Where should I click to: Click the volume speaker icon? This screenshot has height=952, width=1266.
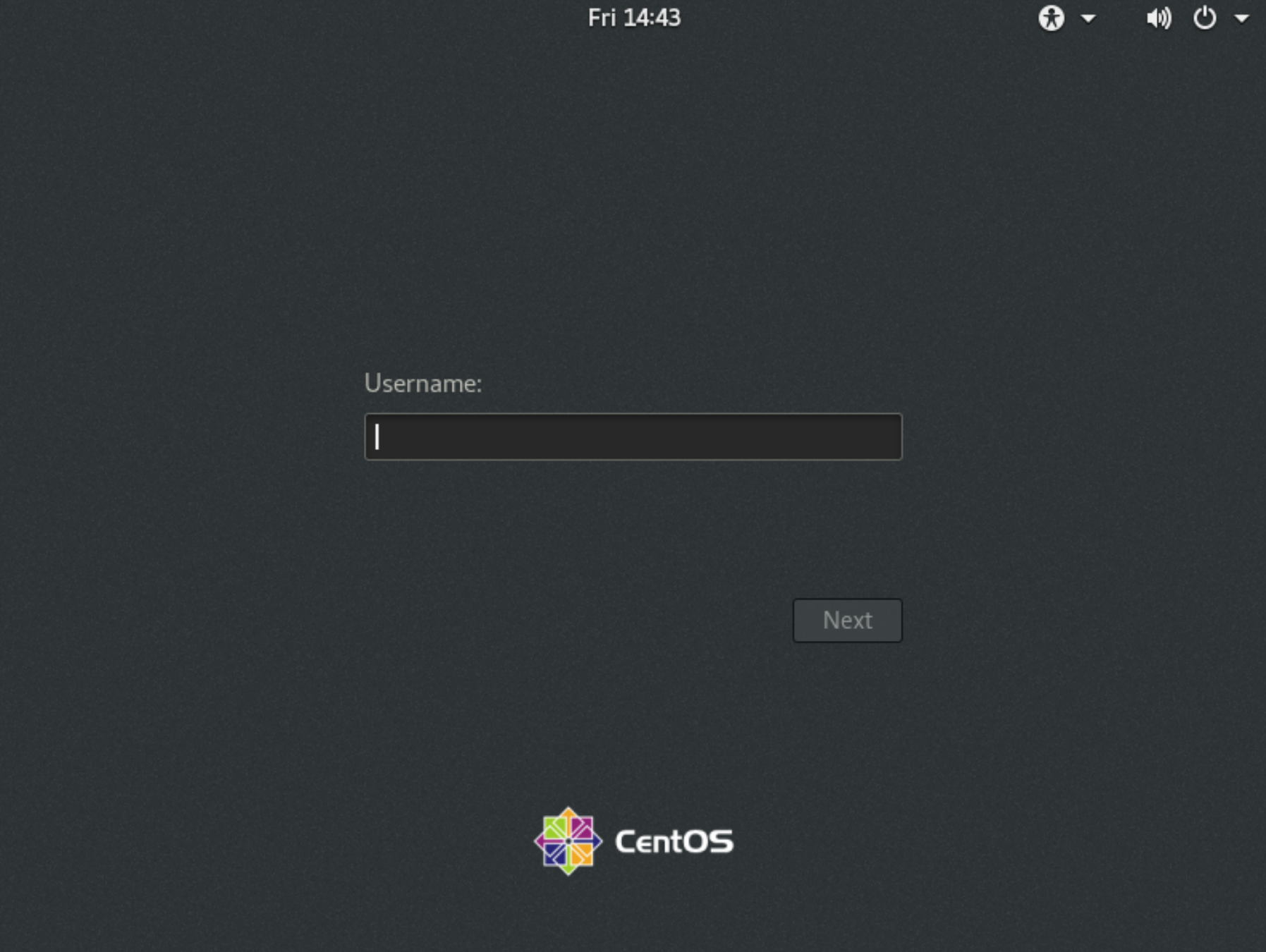[1158, 18]
